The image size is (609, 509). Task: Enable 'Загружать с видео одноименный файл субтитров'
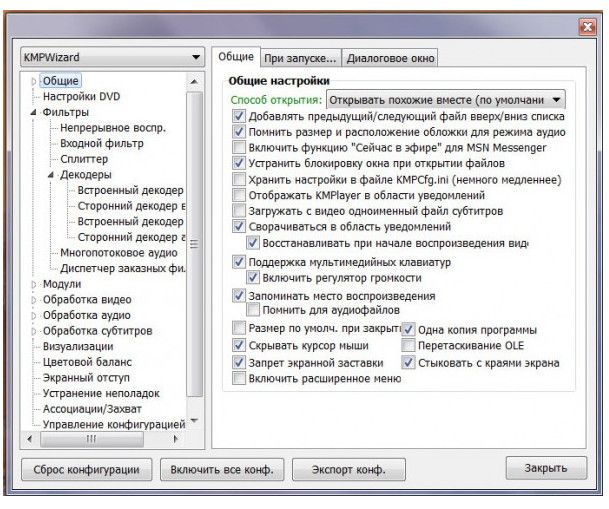pos(239,211)
